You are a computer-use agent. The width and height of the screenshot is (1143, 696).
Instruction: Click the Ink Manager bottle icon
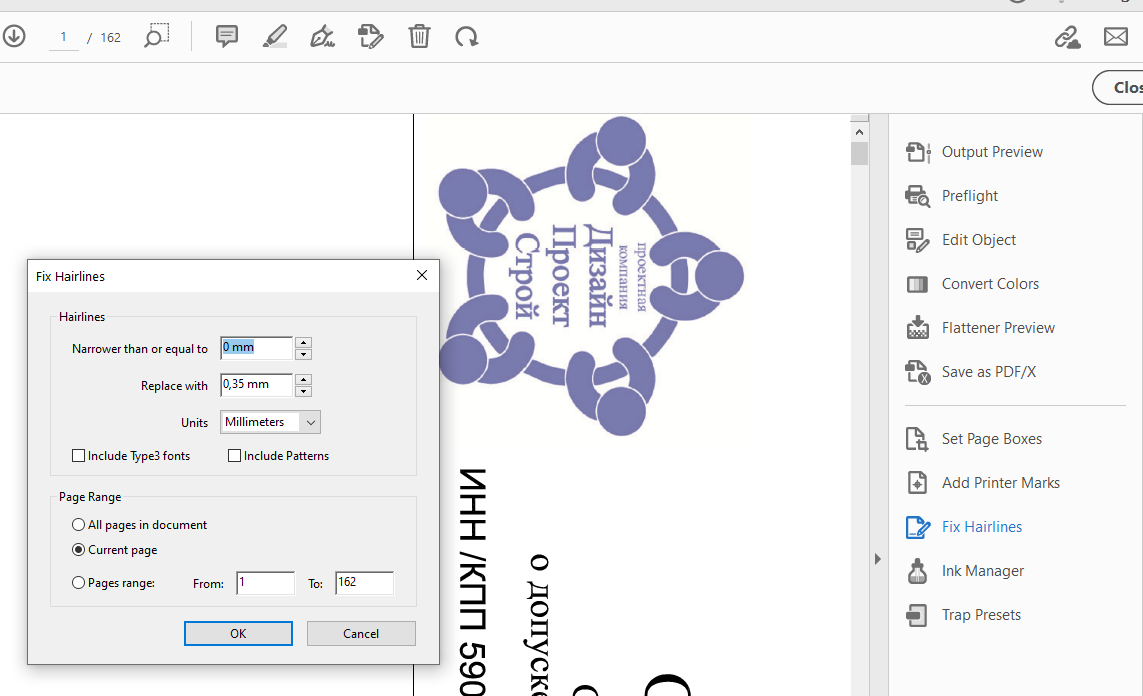[917, 571]
